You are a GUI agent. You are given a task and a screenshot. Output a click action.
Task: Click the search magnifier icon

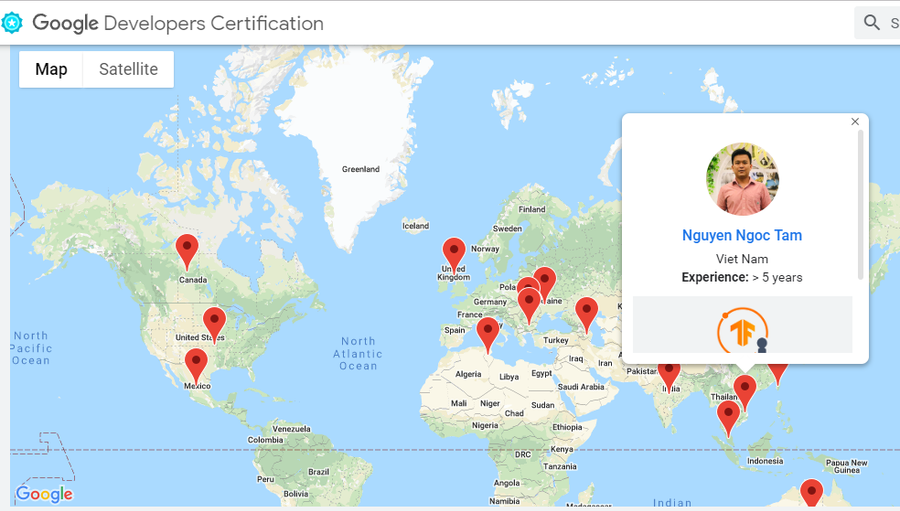tap(871, 23)
